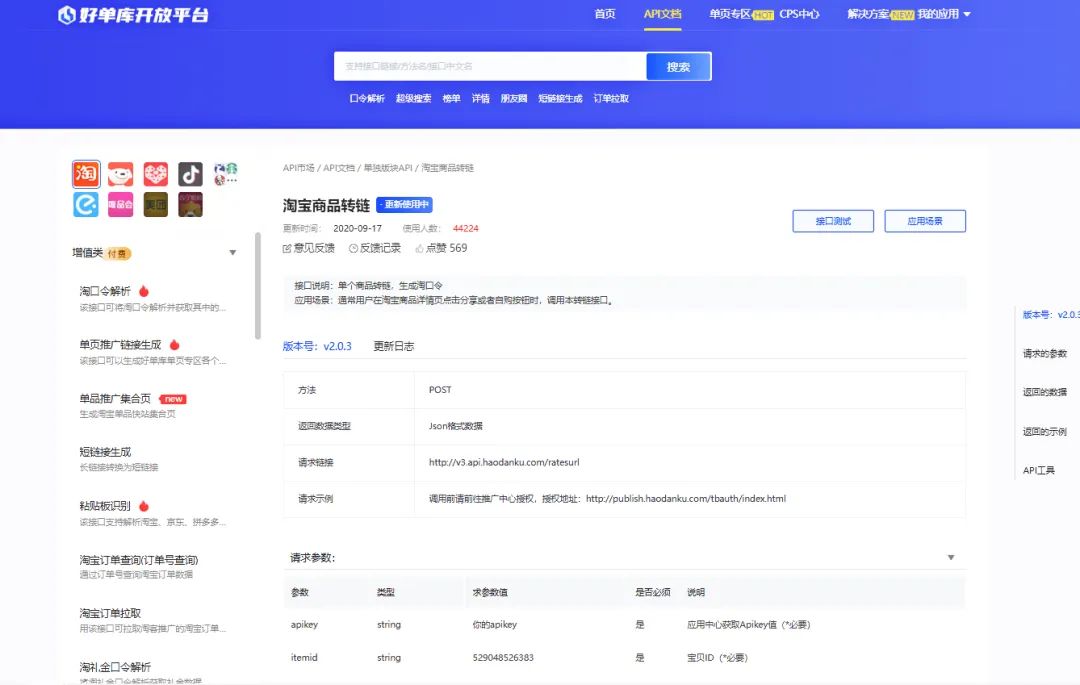1080x685 pixels.
Task: Click the 超级搜索 quick search link
Action: (413, 98)
